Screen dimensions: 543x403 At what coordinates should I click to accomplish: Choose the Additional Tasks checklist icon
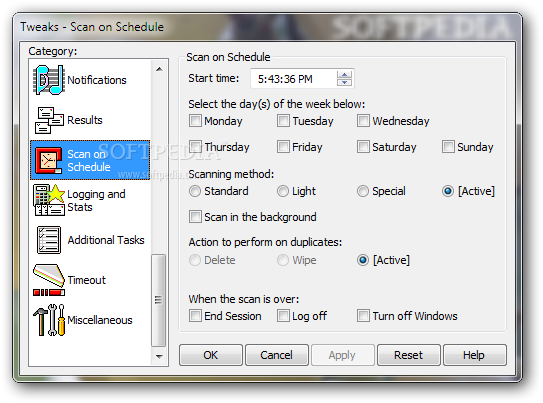pyautogui.click(x=49, y=240)
